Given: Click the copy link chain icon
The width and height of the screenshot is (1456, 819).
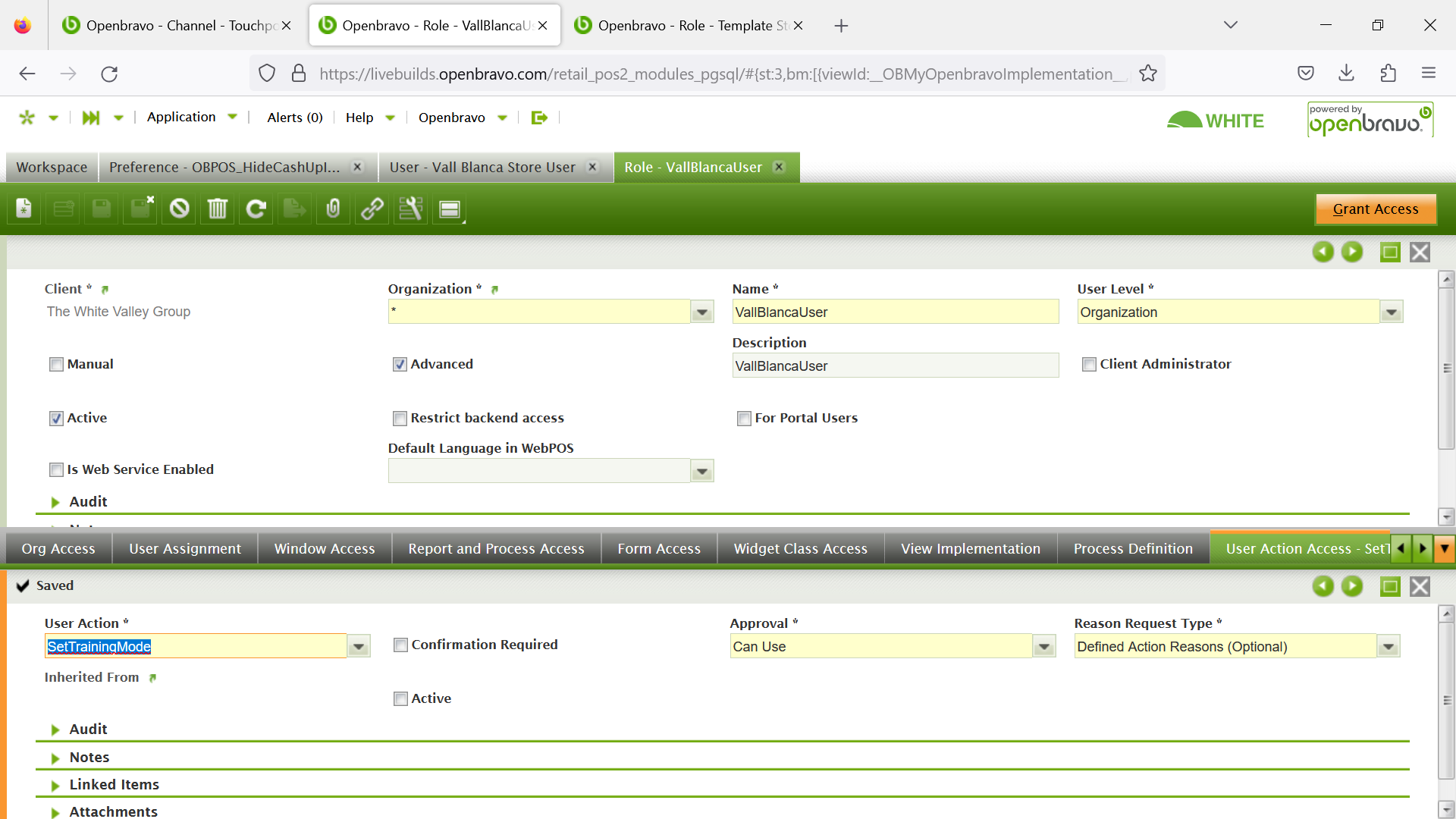Looking at the screenshot, I should tap(372, 209).
